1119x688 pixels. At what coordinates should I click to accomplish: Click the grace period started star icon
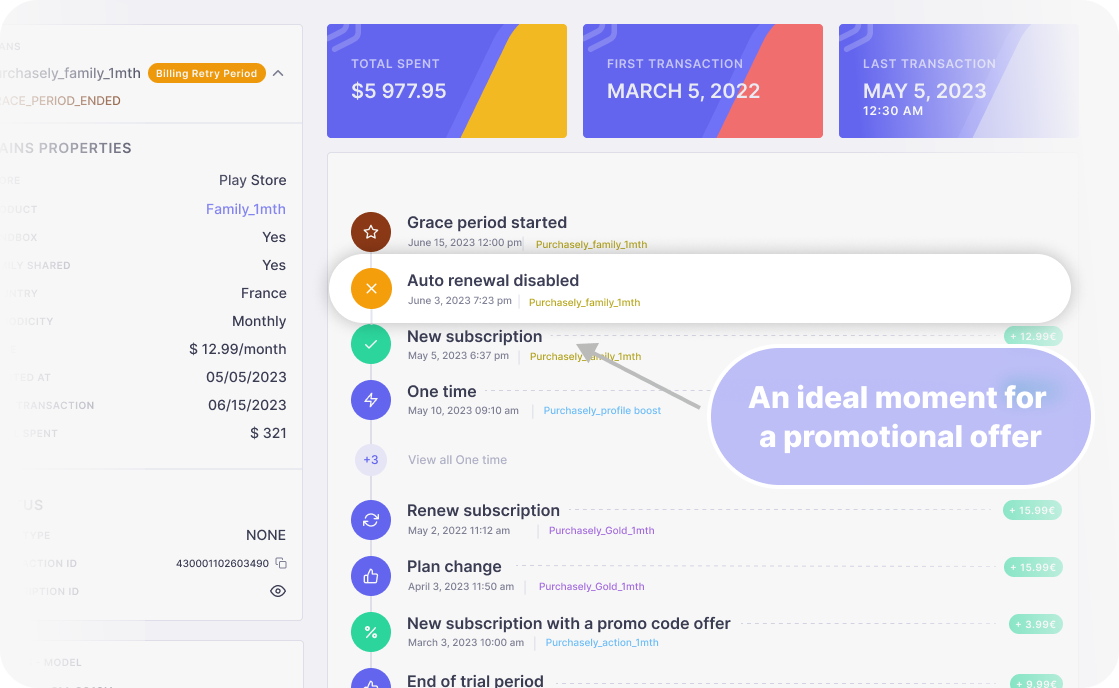371,231
